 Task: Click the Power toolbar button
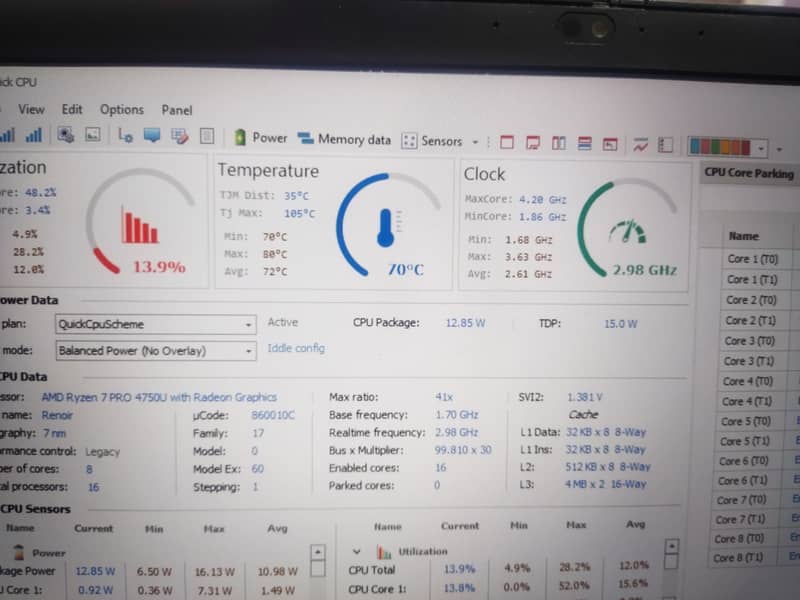260,139
